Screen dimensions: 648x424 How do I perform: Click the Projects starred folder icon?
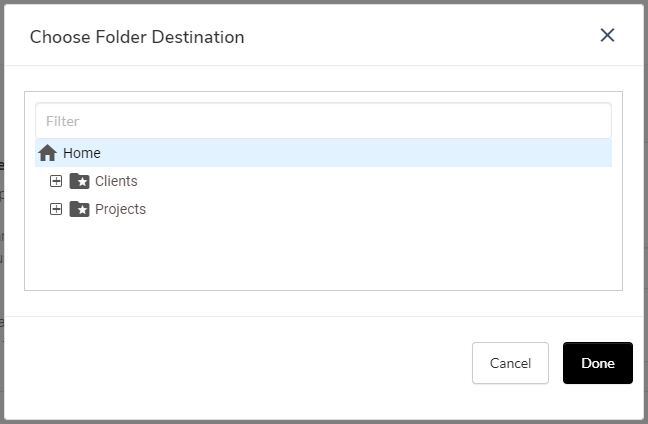point(79,209)
